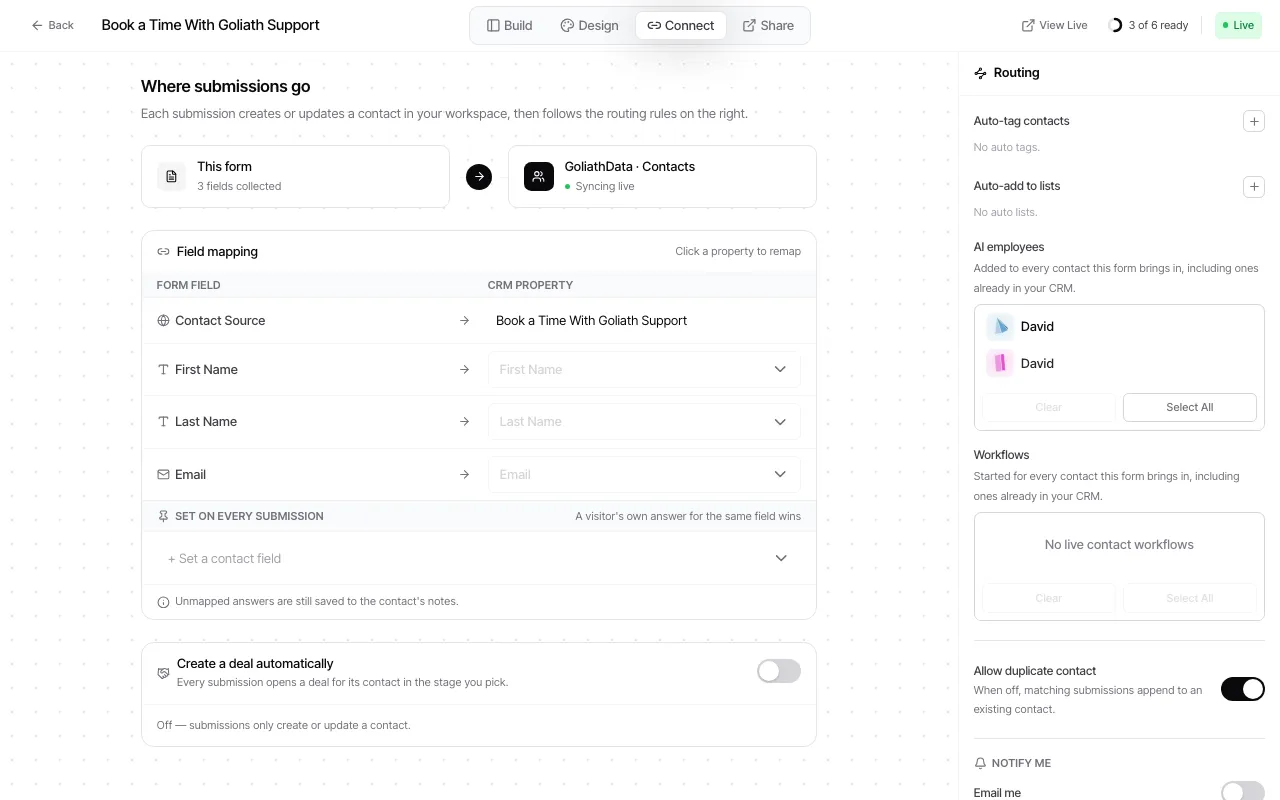1280x800 pixels.
Task: Turn off Allow duplicate contact toggle
Action: 1243,689
